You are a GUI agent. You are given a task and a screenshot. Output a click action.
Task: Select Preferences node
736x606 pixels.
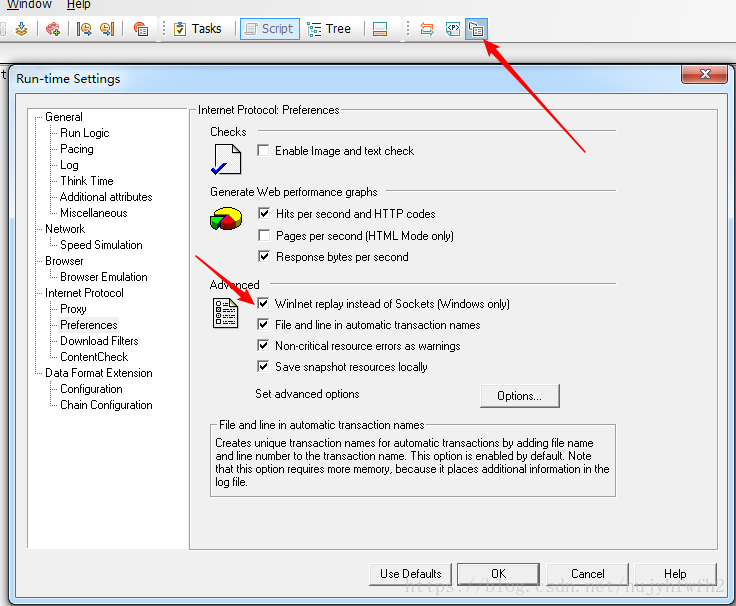click(x=89, y=324)
